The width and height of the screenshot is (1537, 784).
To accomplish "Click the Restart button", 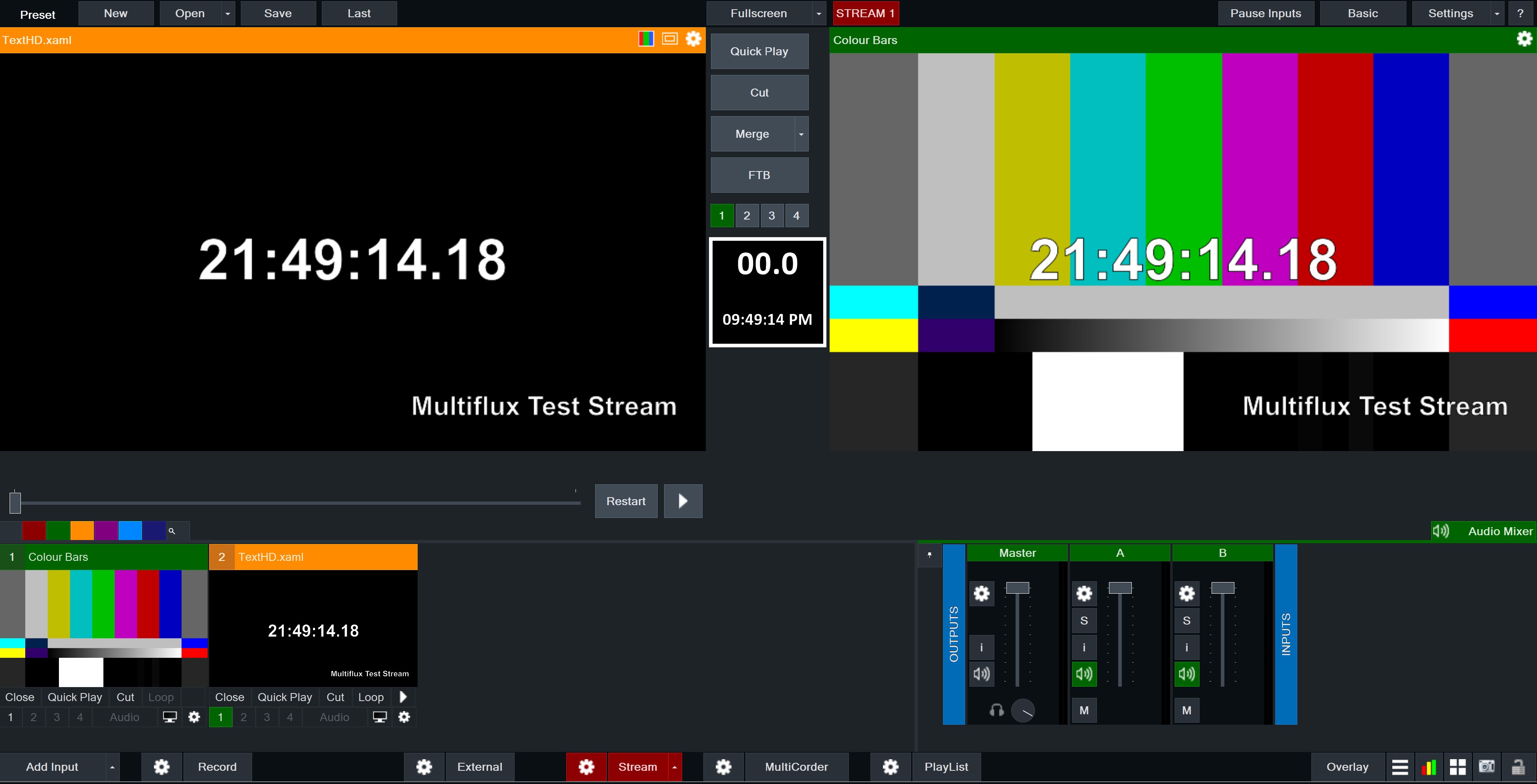I will pos(625,502).
